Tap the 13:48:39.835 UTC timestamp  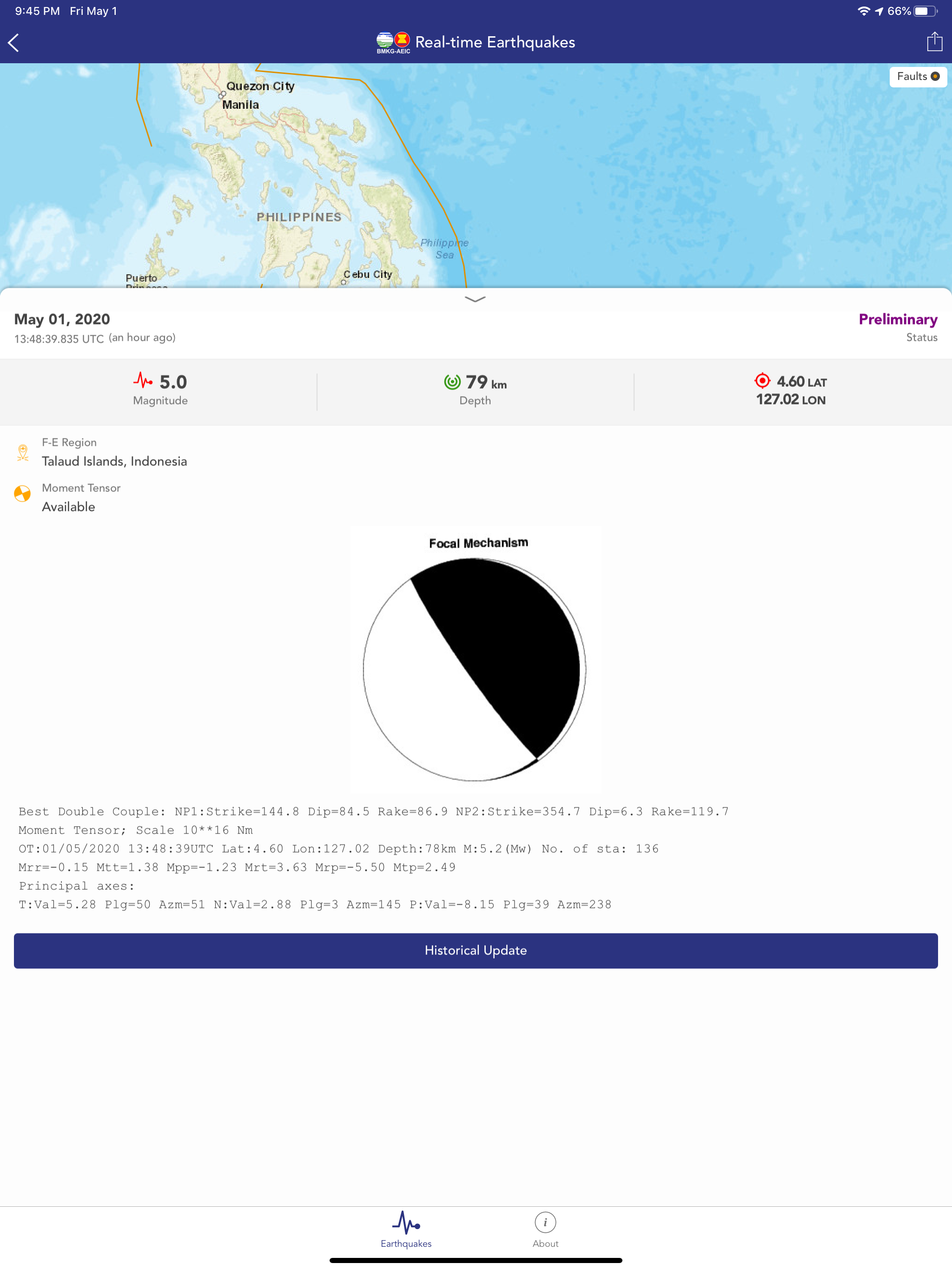59,339
